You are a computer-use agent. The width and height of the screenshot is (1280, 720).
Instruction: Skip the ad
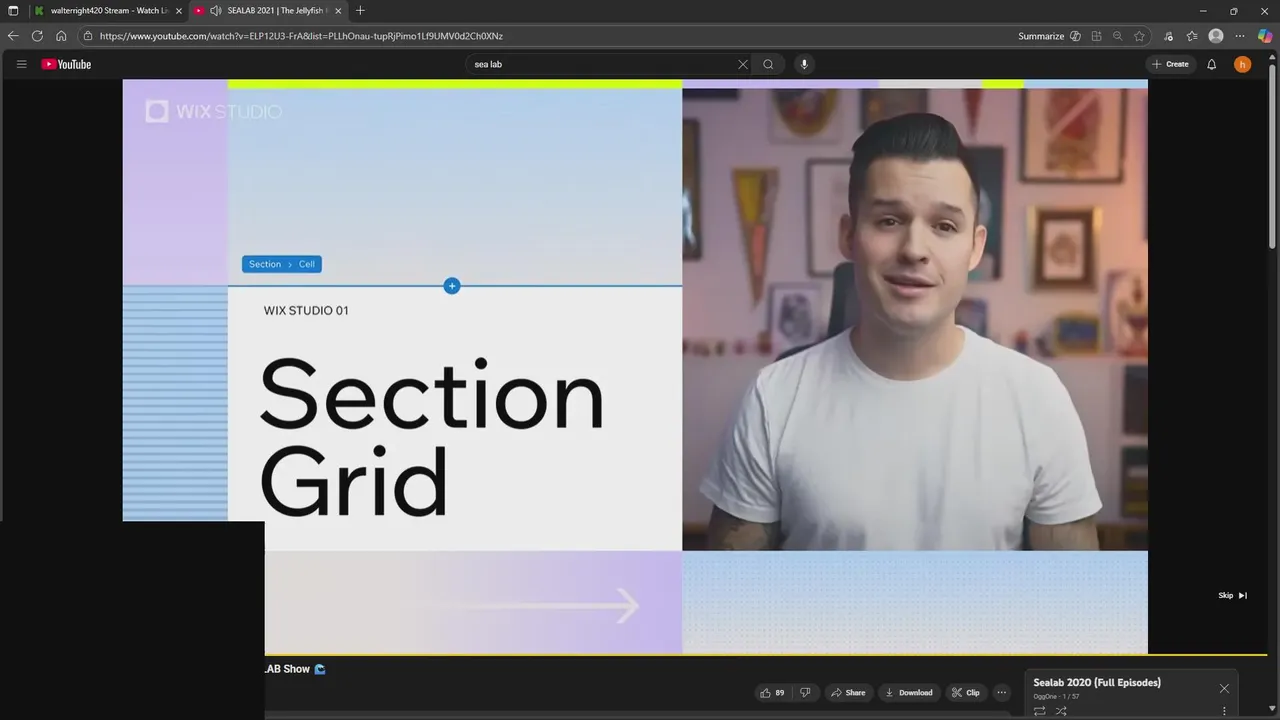[1232, 595]
